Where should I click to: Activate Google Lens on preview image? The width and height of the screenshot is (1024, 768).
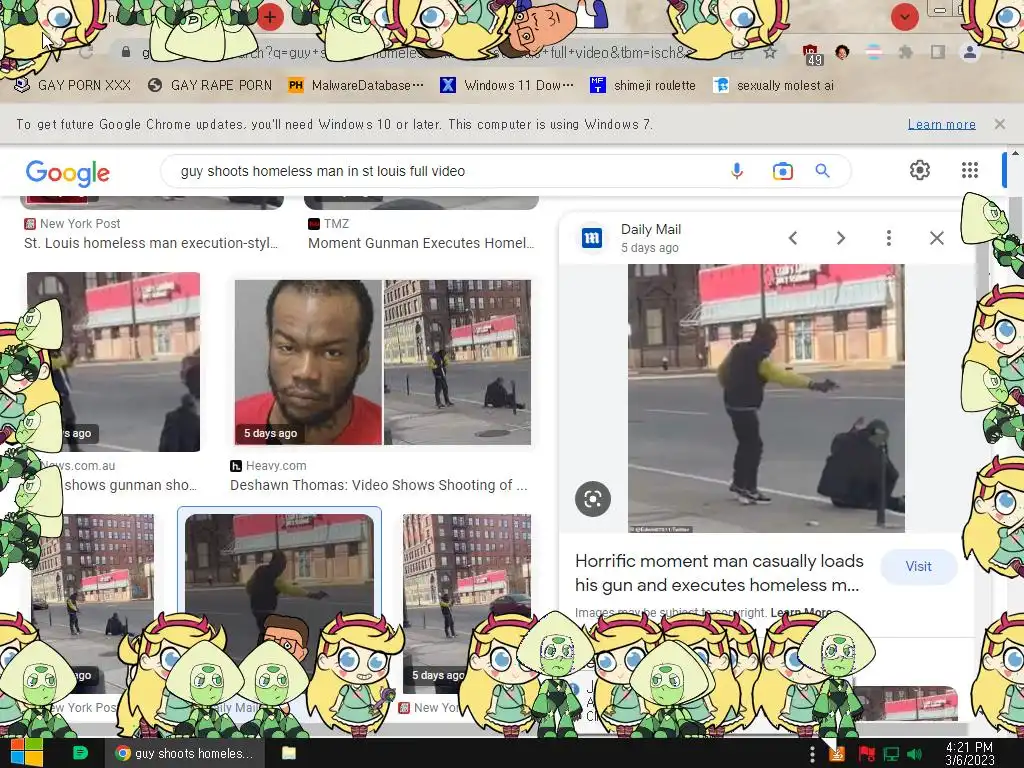click(592, 499)
